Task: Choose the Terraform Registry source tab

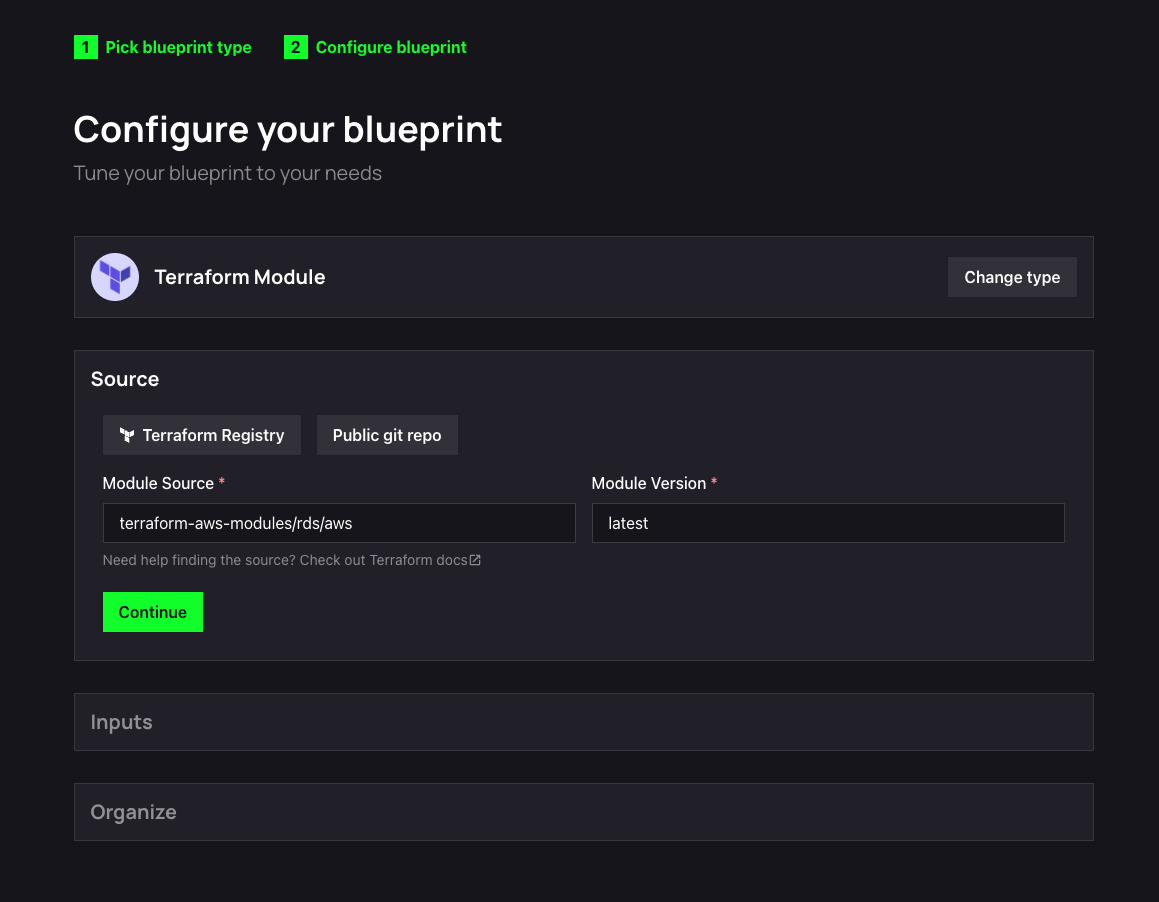Action: (x=202, y=435)
